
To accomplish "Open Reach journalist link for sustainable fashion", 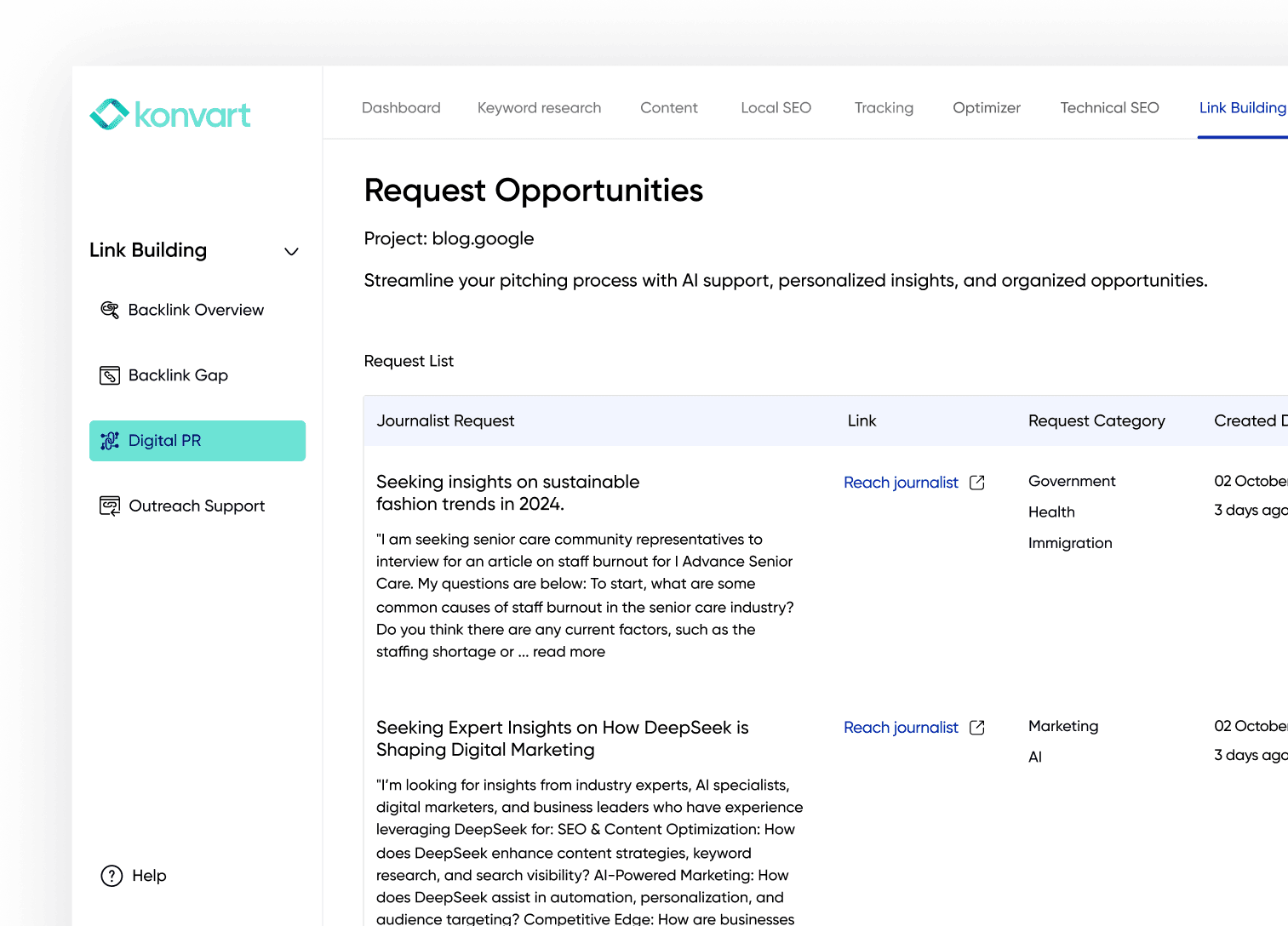I will tap(901, 483).
